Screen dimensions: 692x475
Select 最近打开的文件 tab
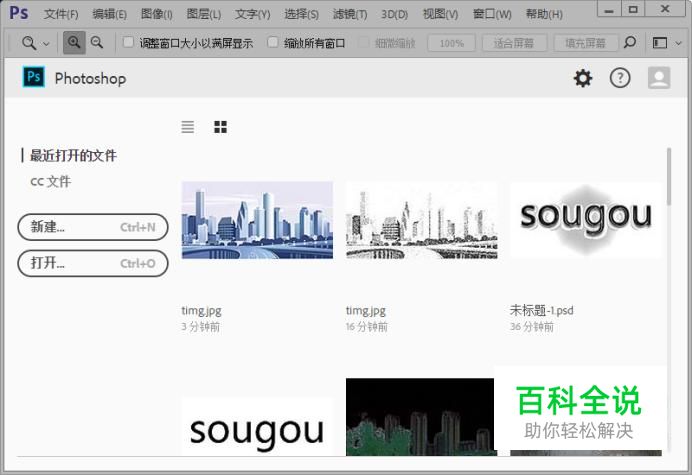[73, 155]
